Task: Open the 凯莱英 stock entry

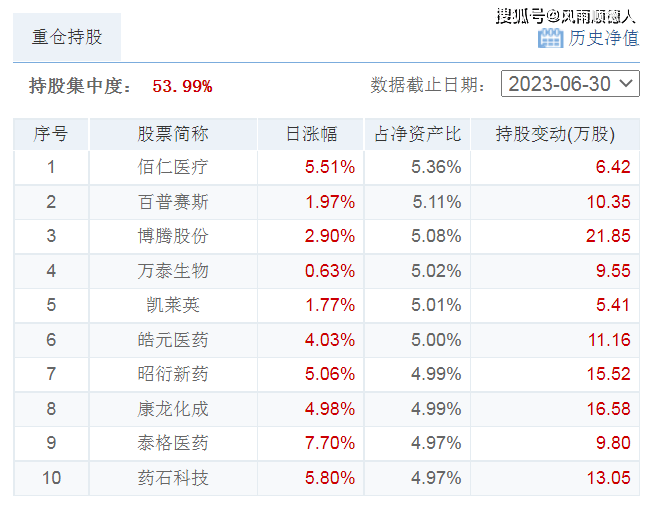Action: point(173,305)
